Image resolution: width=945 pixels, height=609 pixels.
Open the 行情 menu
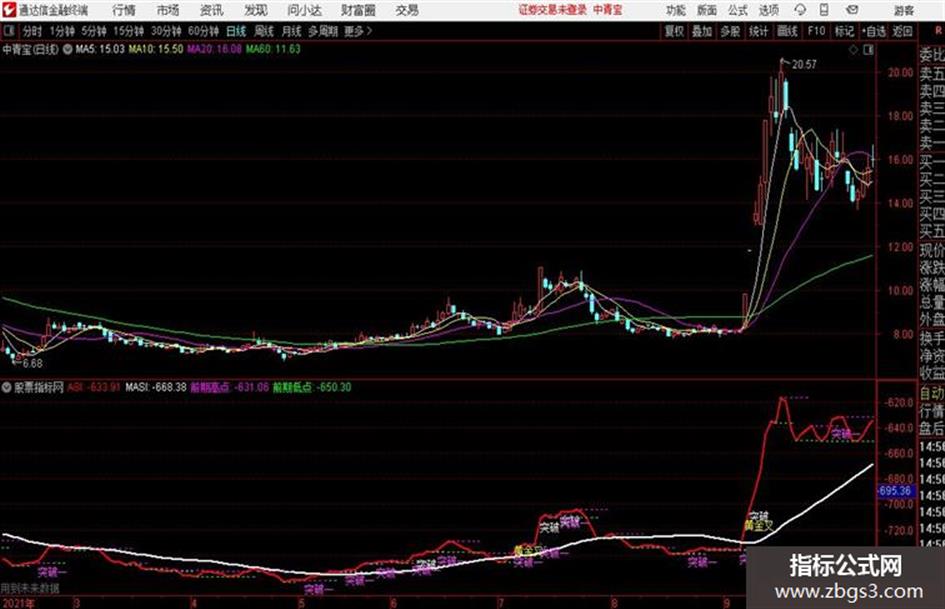[124, 10]
